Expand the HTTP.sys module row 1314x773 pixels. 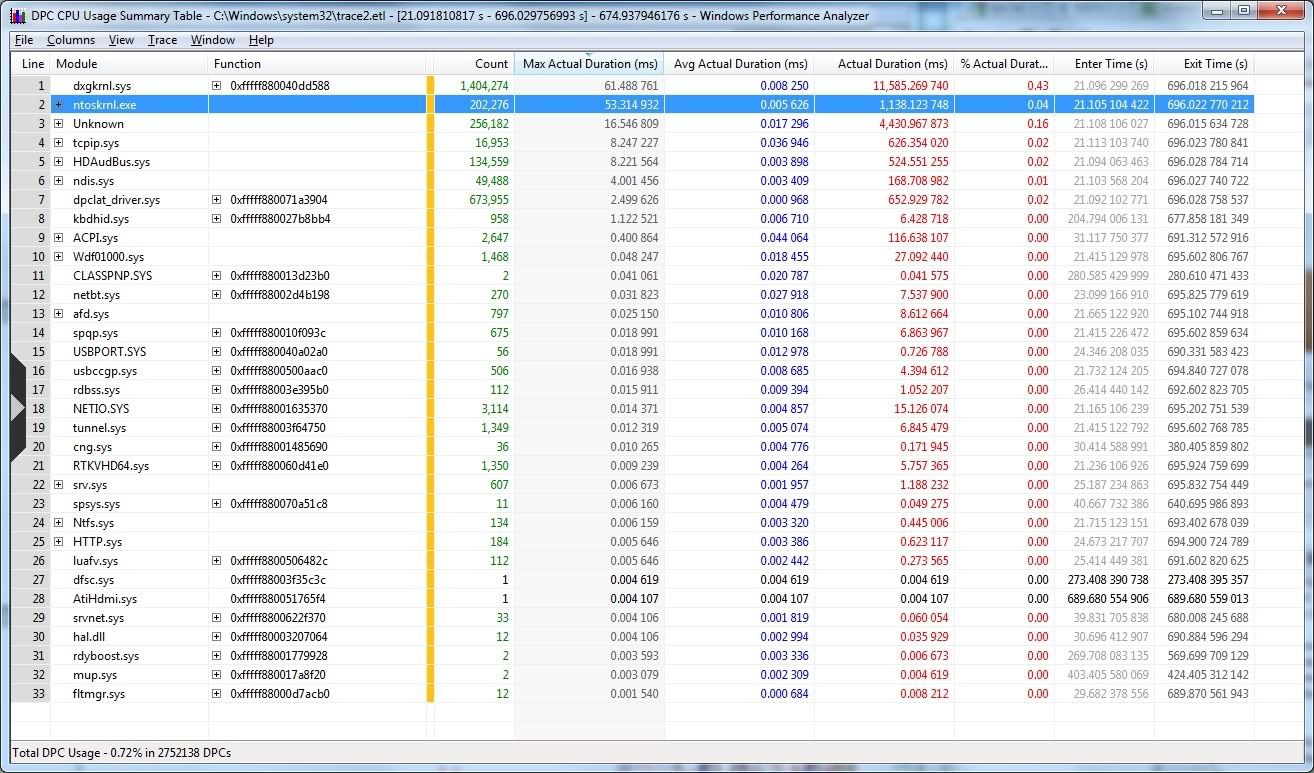59,542
